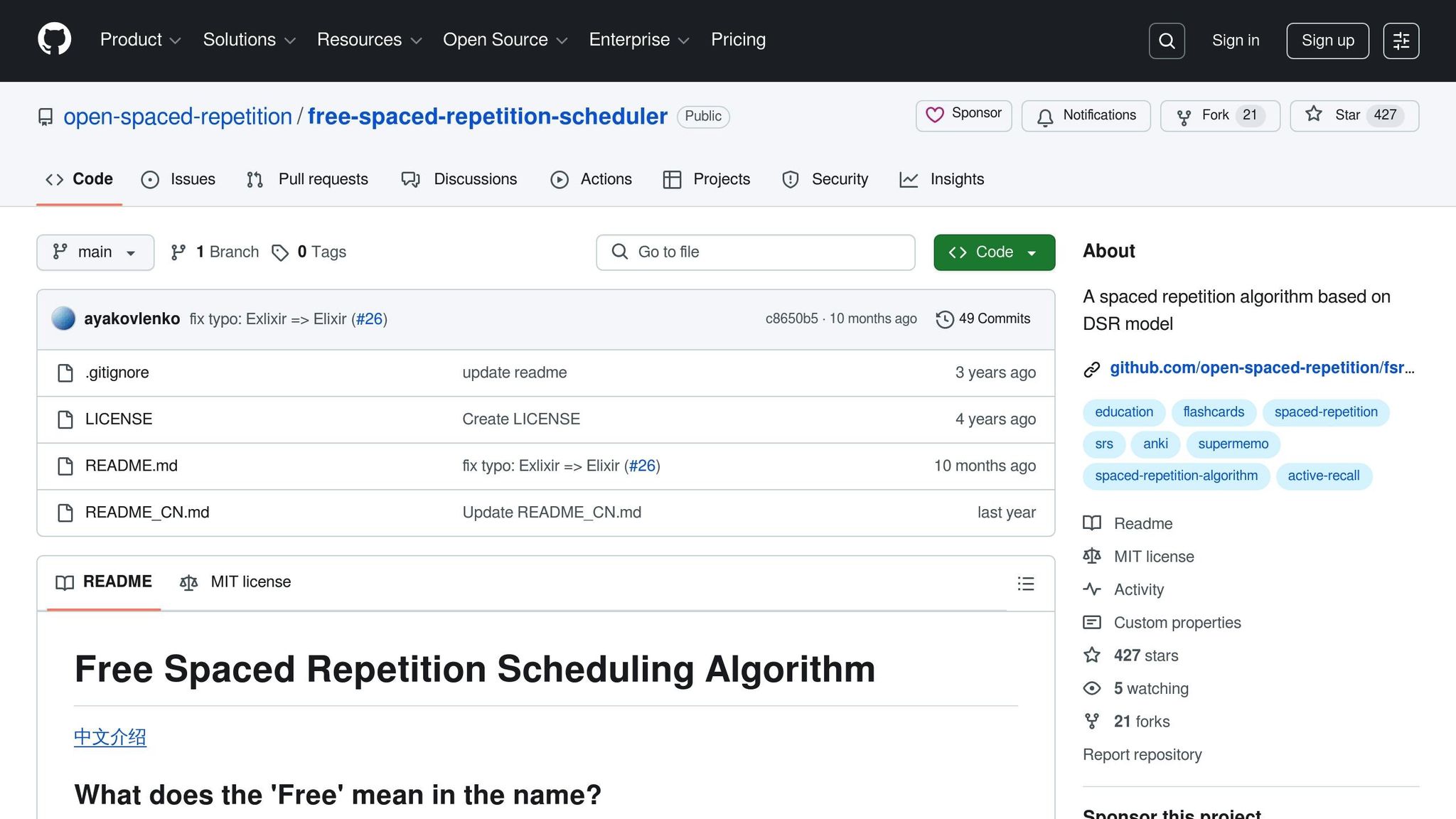Open the 中文介绍 link
Viewport: 1456px width, 819px height.
110,737
